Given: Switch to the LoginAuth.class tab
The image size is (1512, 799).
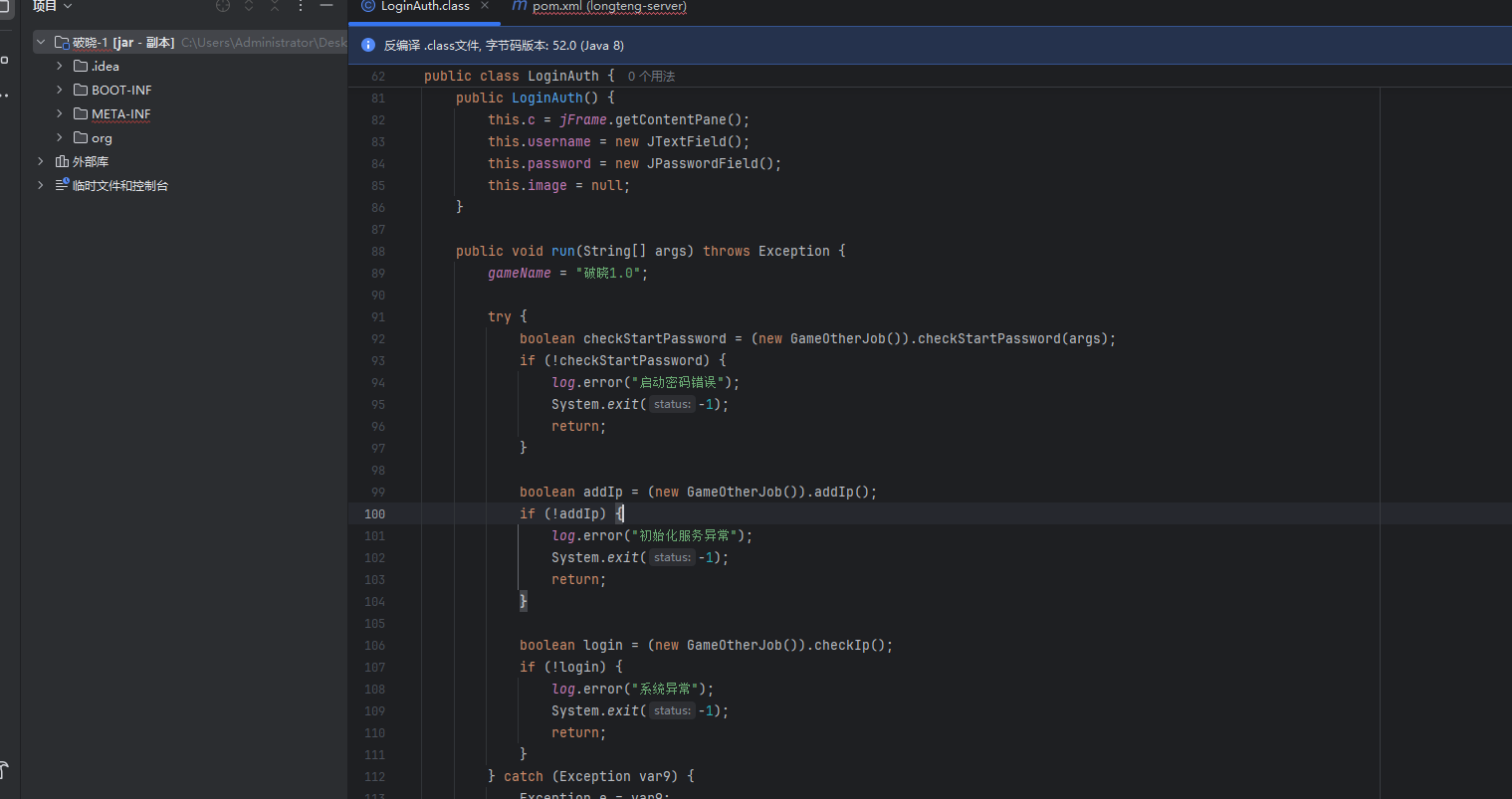Looking at the screenshot, I should pos(425,6).
